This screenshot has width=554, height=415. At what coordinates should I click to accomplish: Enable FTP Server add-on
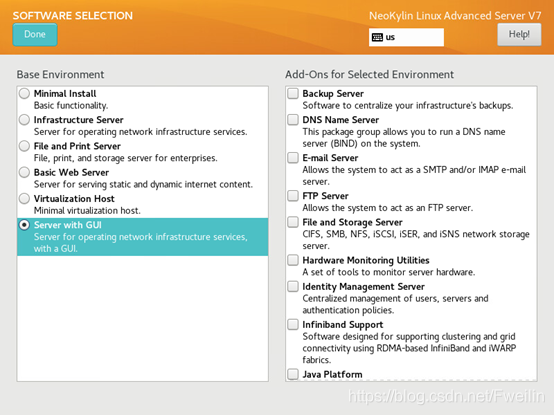[x=293, y=196]
